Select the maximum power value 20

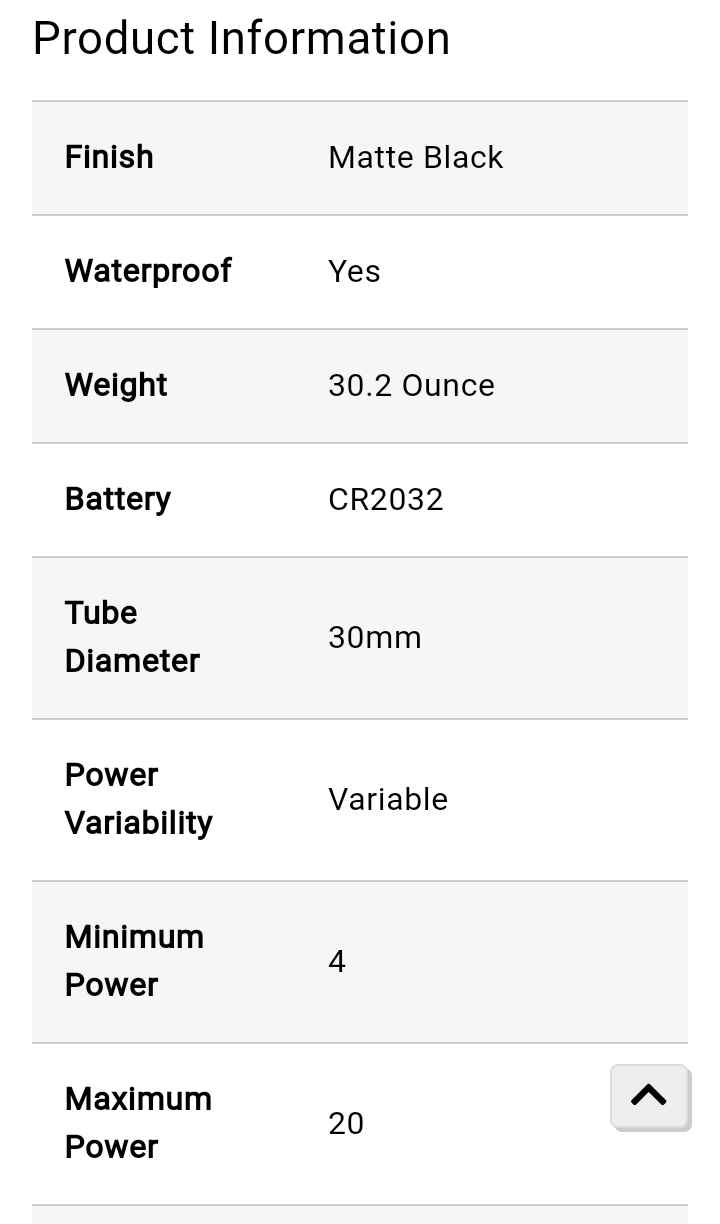346,1123
